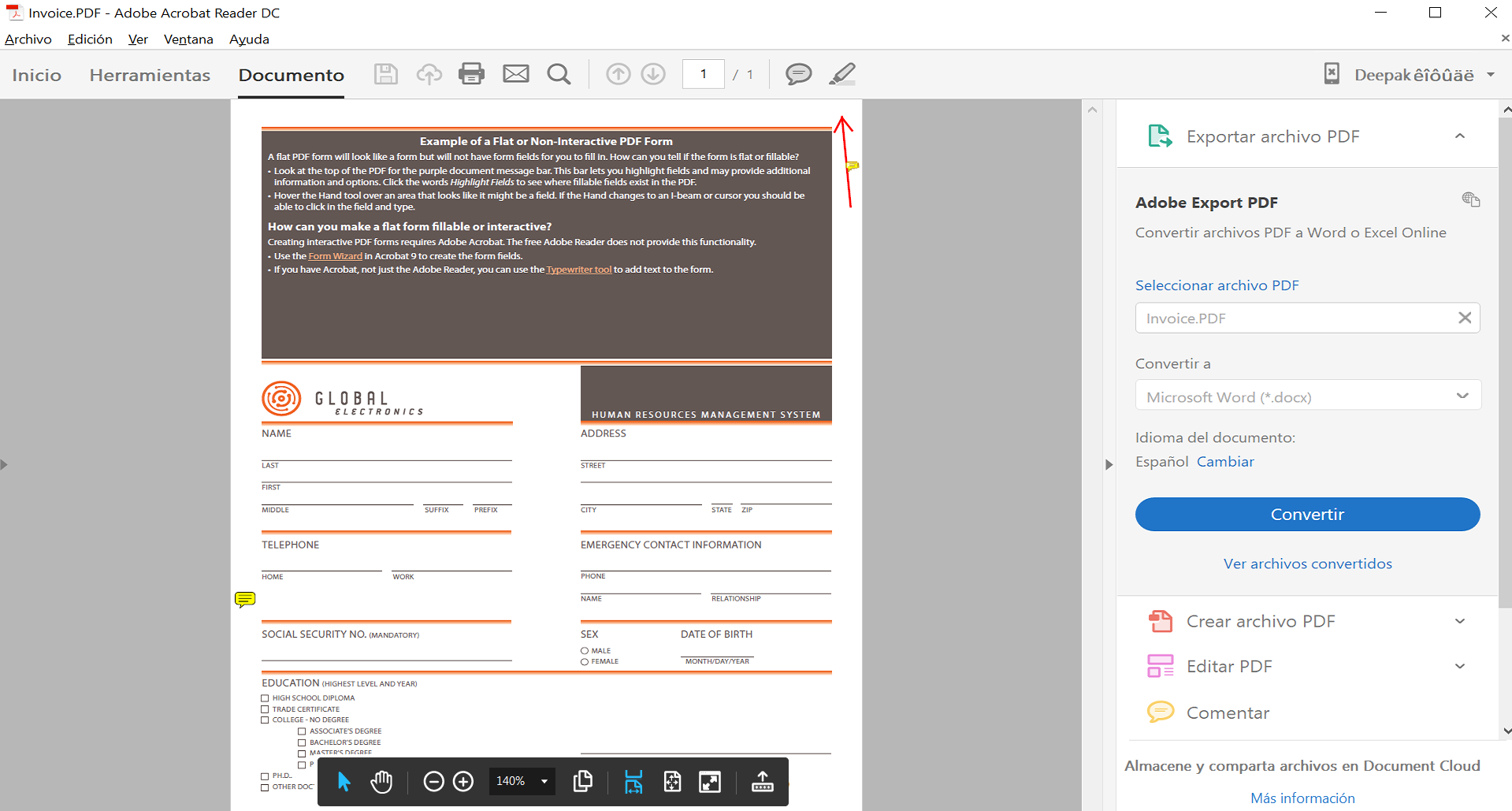Check the ASSOCIATE'S DEGREE box
This screenshot has width=1512, height=811.
click(302, 731)
